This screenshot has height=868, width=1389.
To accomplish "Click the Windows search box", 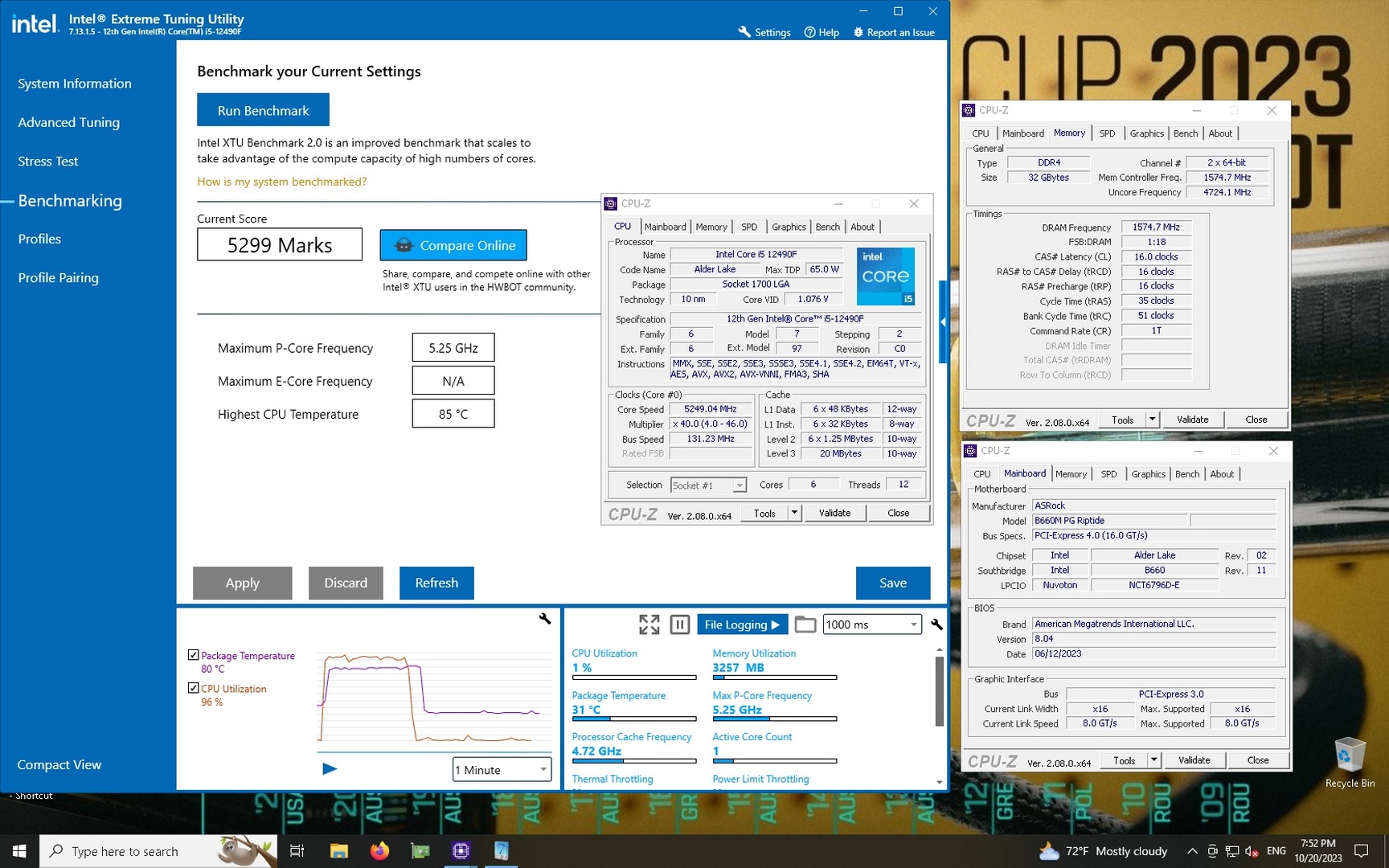I will tap(158, 851).
